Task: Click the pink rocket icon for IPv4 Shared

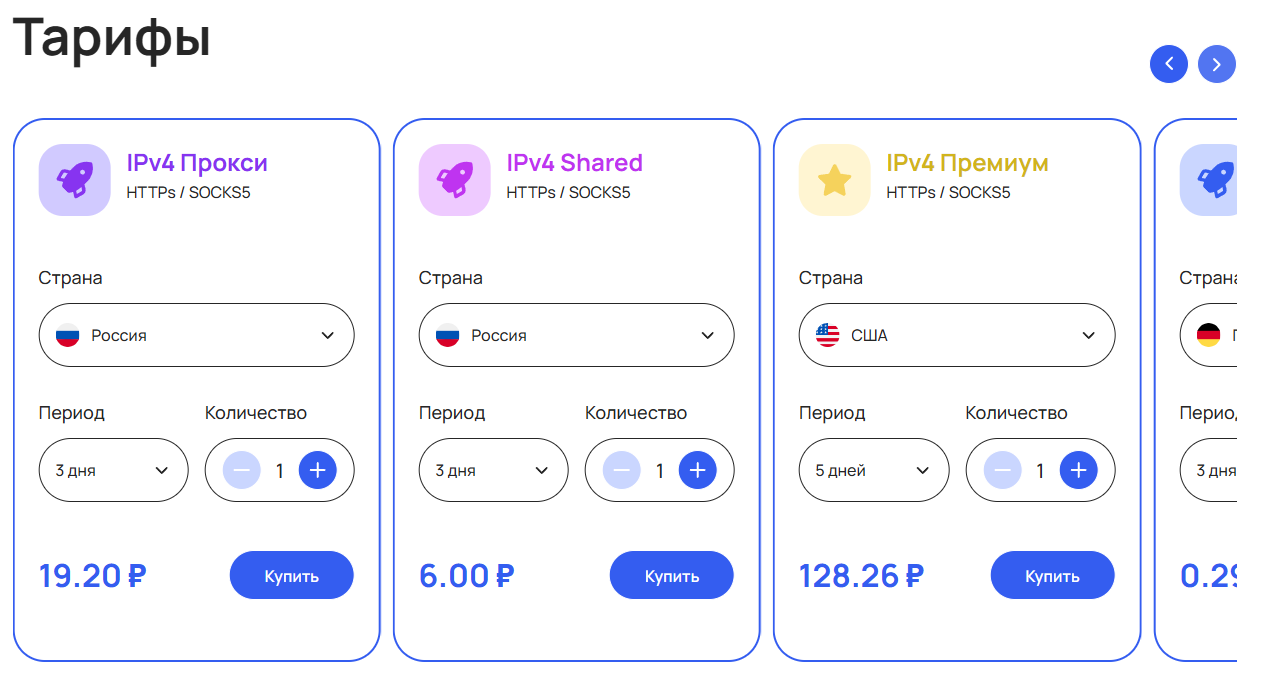Action: (454, 180)
